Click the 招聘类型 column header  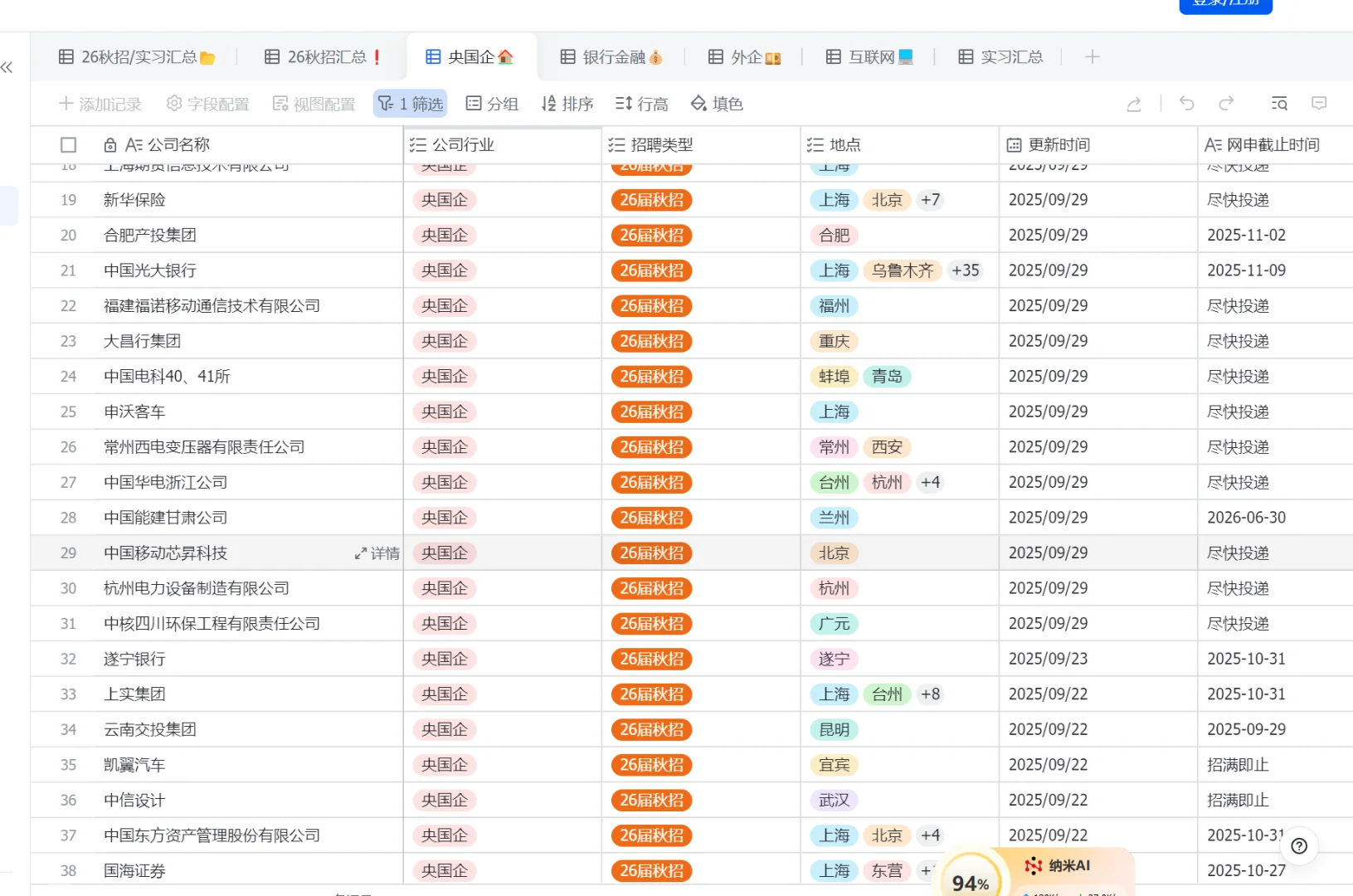point(702,145)
